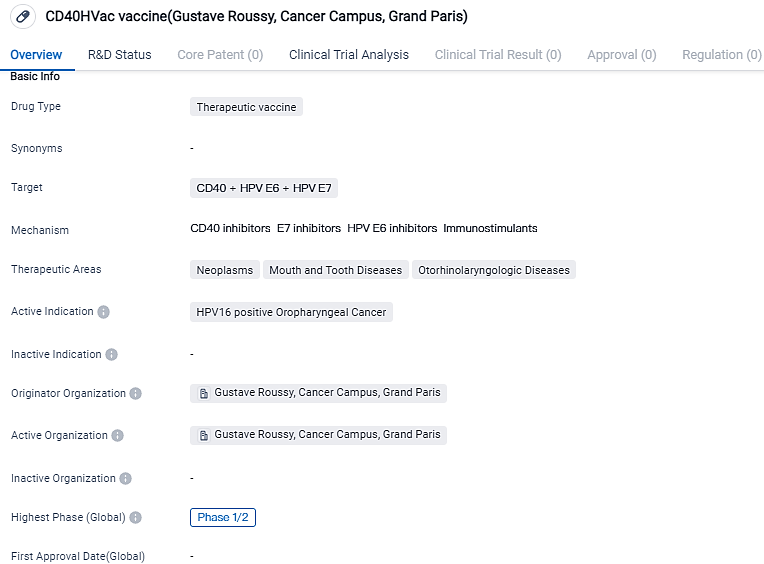764x564 pixels.
Task: Click the CD40 + HPV E6 + HPV E7 target tag
Action: pyautogui.click(x=264, y=188)
